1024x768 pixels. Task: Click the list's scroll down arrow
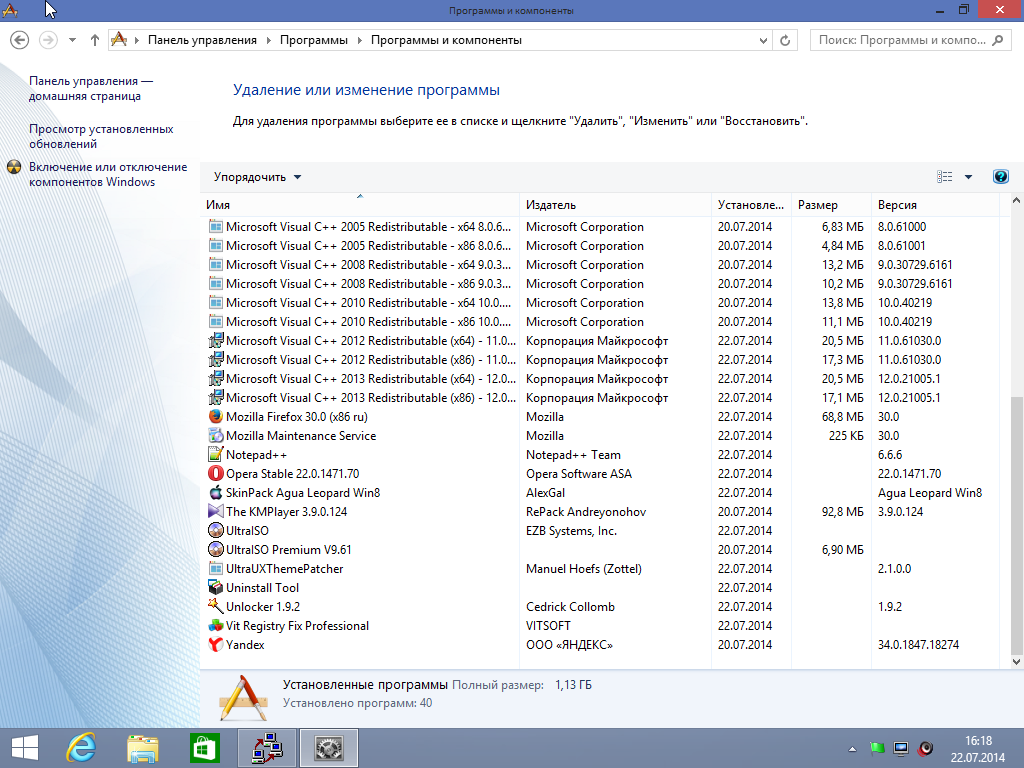pyautogui.click(x=1016, y=662)
